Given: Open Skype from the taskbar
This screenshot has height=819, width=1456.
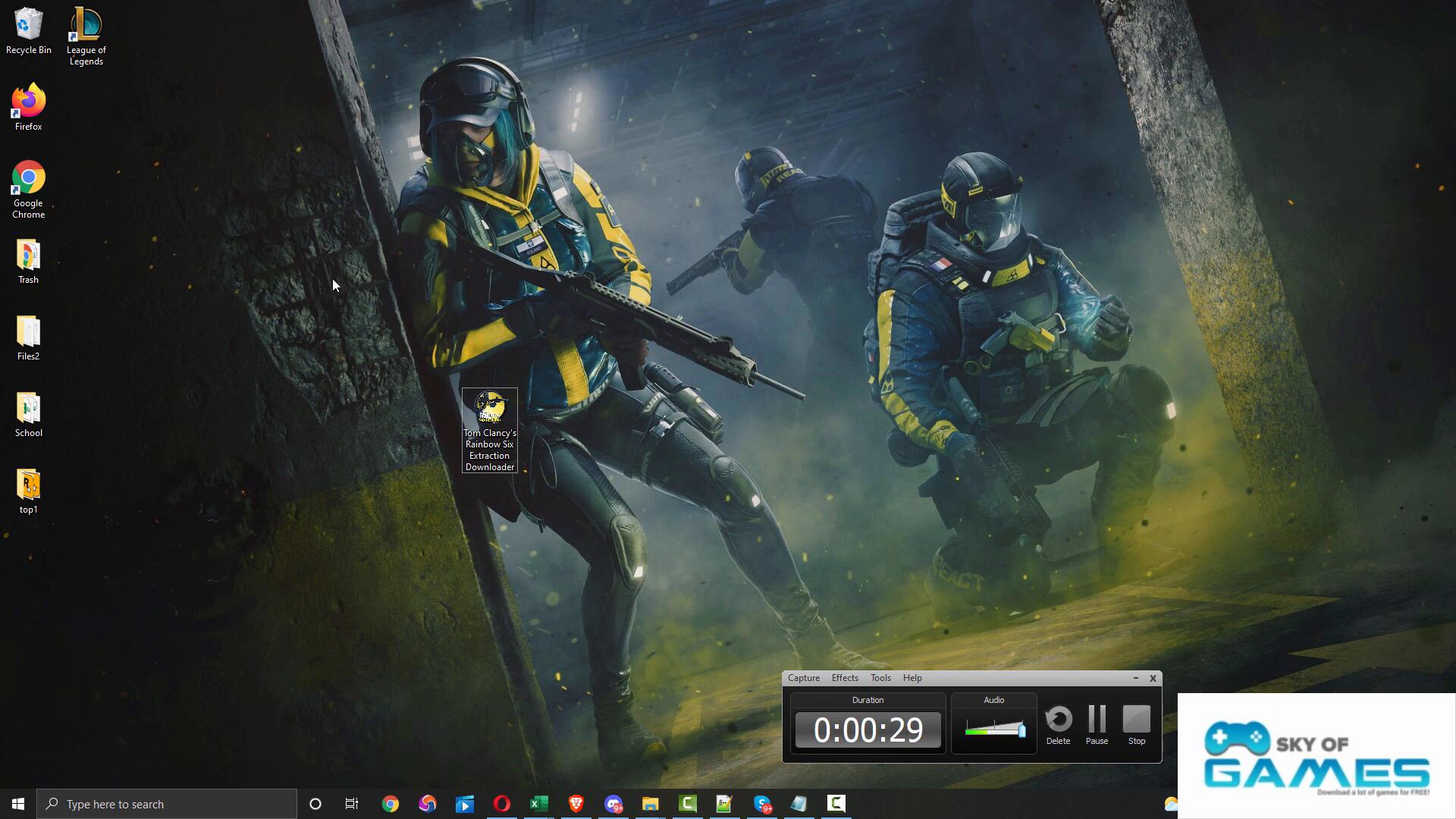Looking at the screenshot, I should (762, 804).
